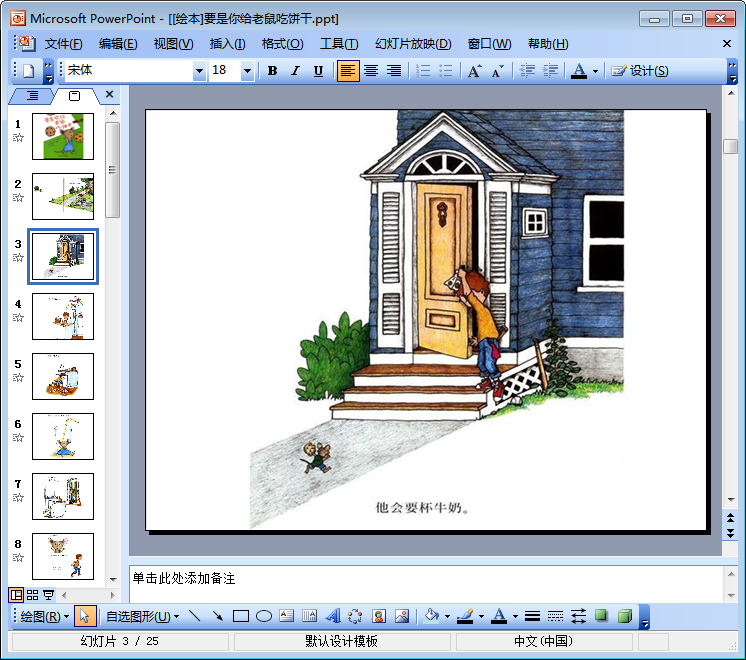Open the Fill Color dropdown arrow
The width and height of the screenshot is (746, 660).
[x=447, y=617]
